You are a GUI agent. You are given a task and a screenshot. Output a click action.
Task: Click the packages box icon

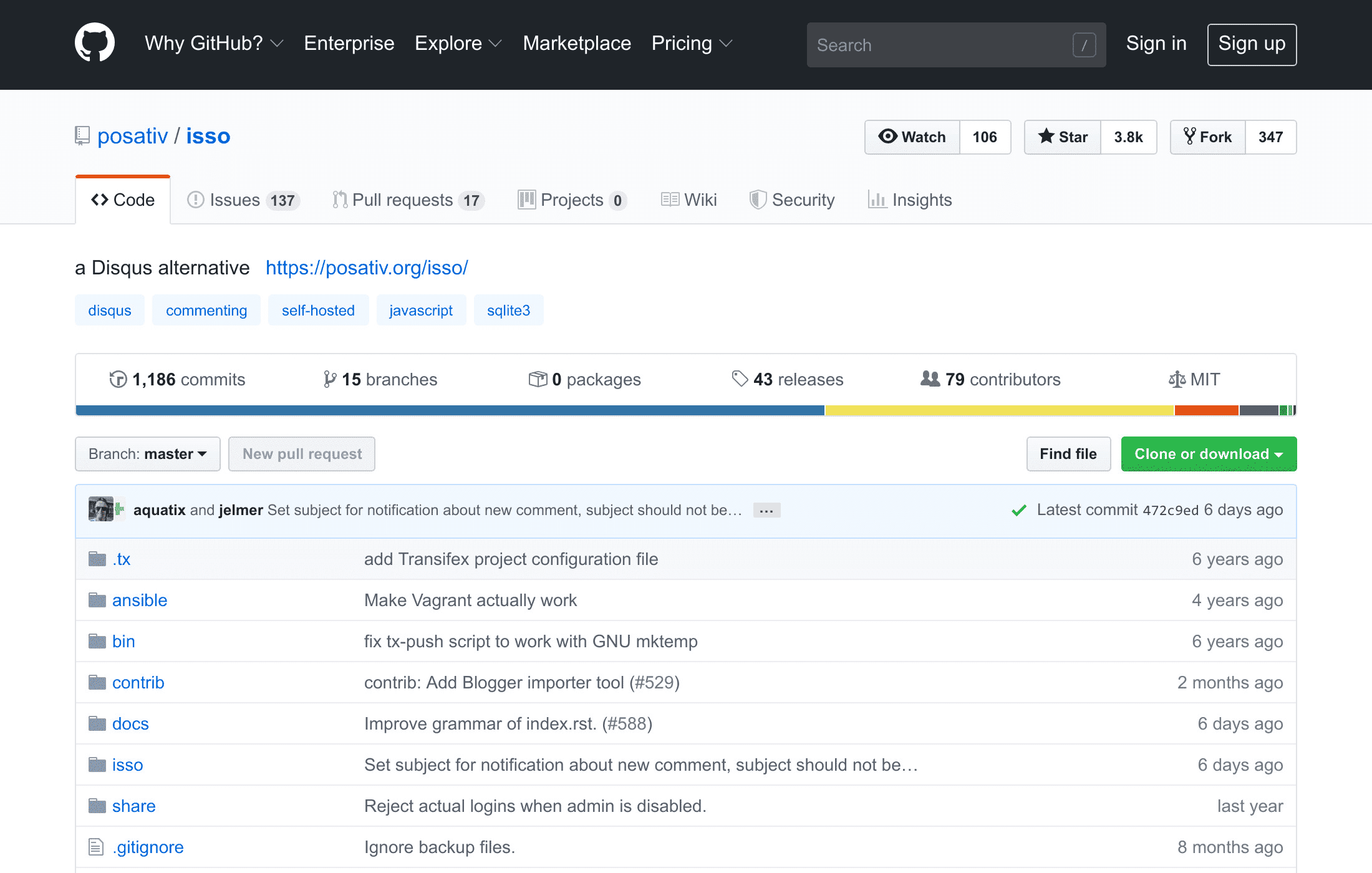click(538, 379)
